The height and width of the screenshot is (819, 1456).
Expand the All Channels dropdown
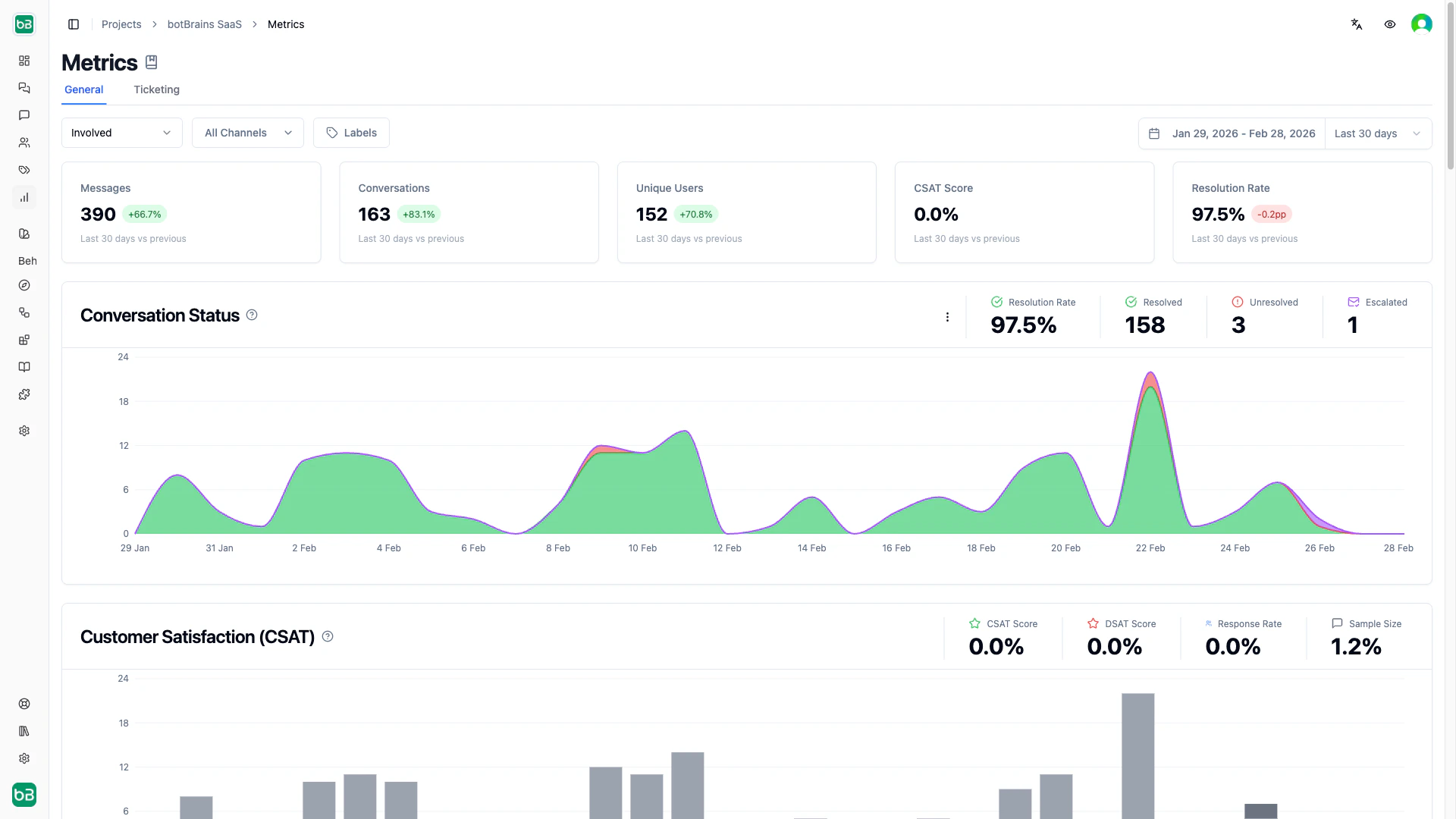247,132
